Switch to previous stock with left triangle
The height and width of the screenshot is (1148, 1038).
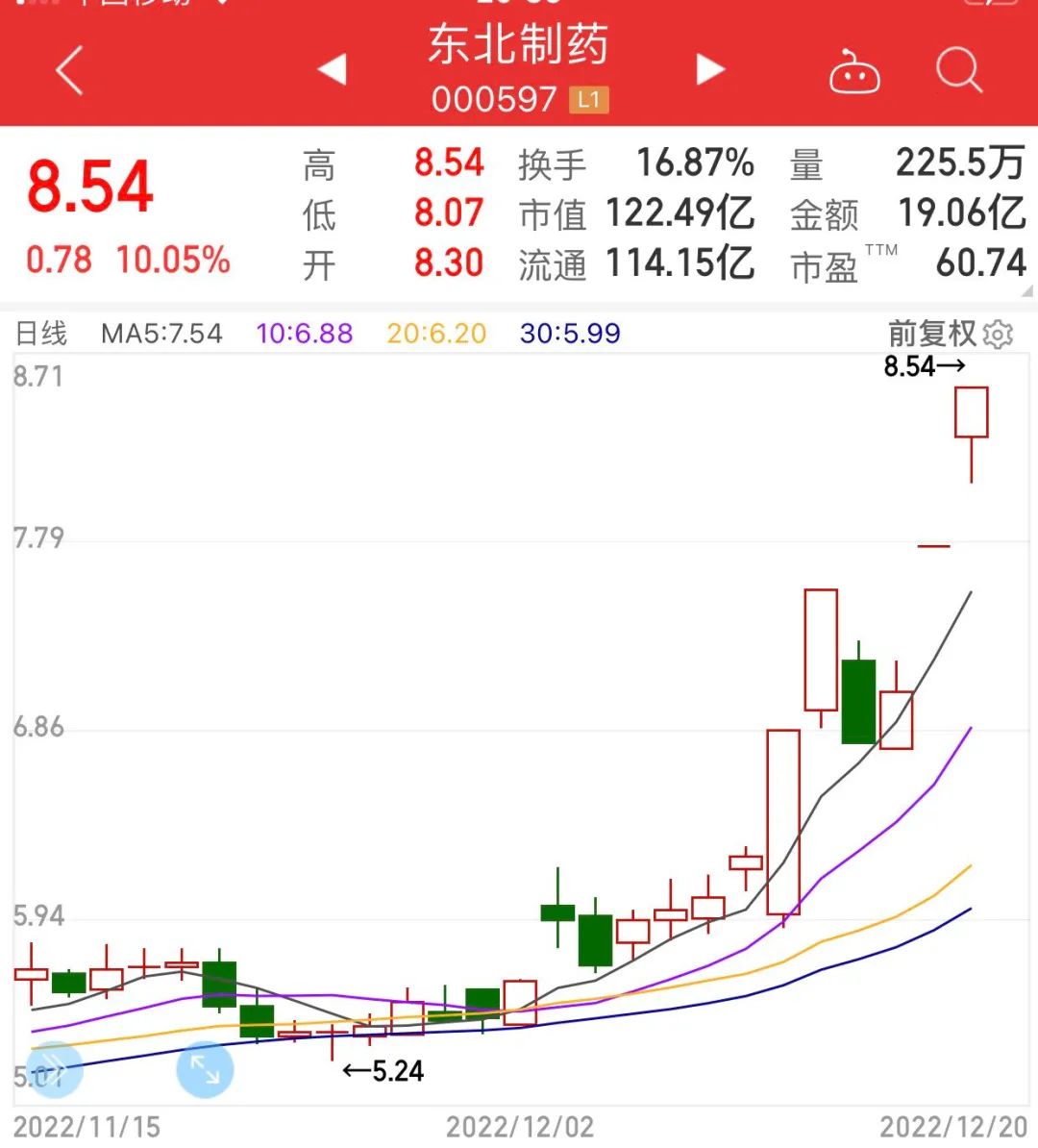pos(333,69)
